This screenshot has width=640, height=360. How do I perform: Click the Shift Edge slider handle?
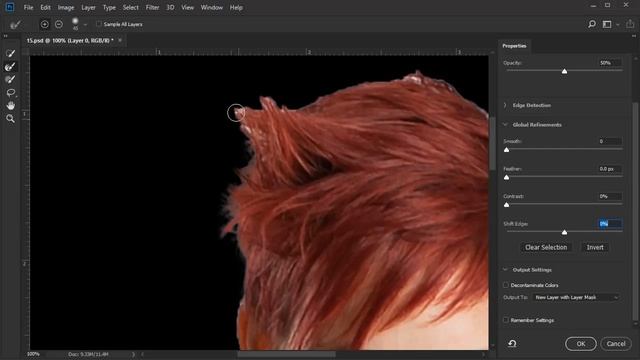pos(564,232)
